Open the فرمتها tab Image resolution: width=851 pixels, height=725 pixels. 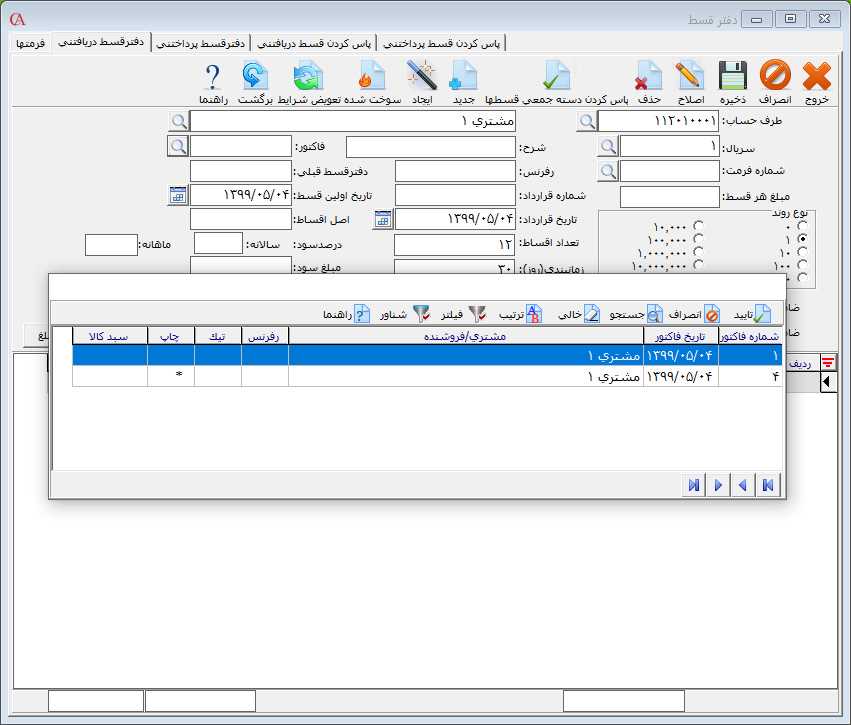[x=30, y=44]
